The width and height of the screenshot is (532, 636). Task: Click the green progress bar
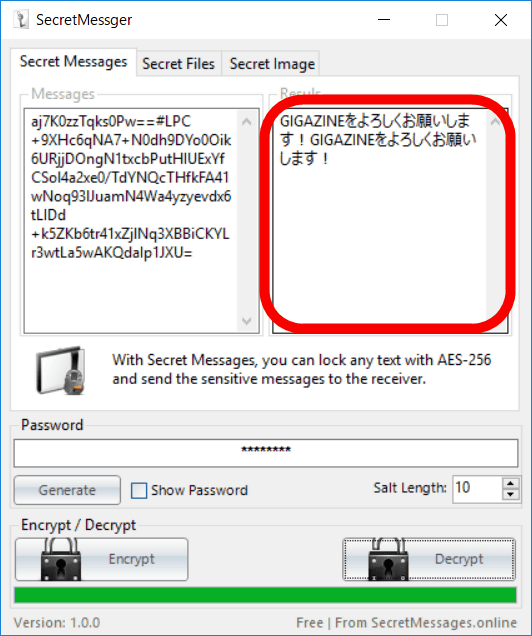(x=266, y=595)
